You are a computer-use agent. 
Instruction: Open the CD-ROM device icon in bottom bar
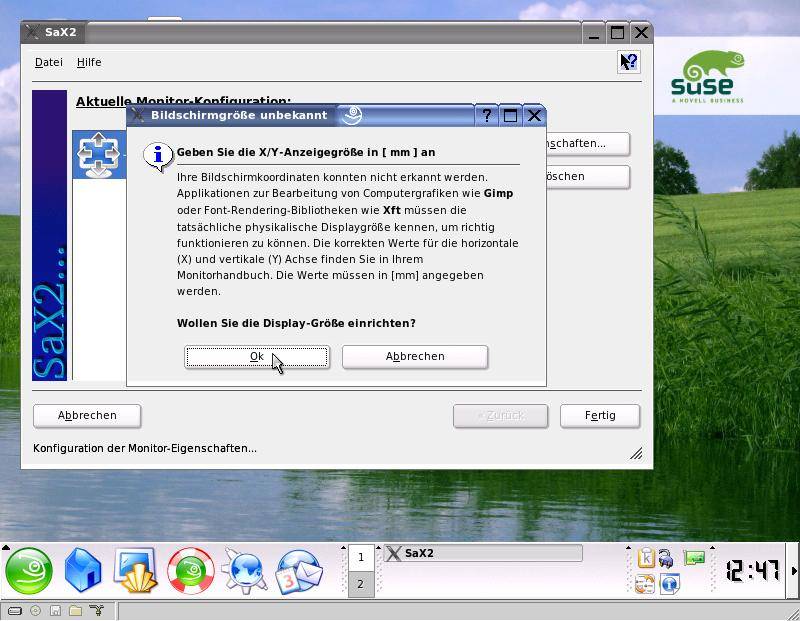(35, 611)
